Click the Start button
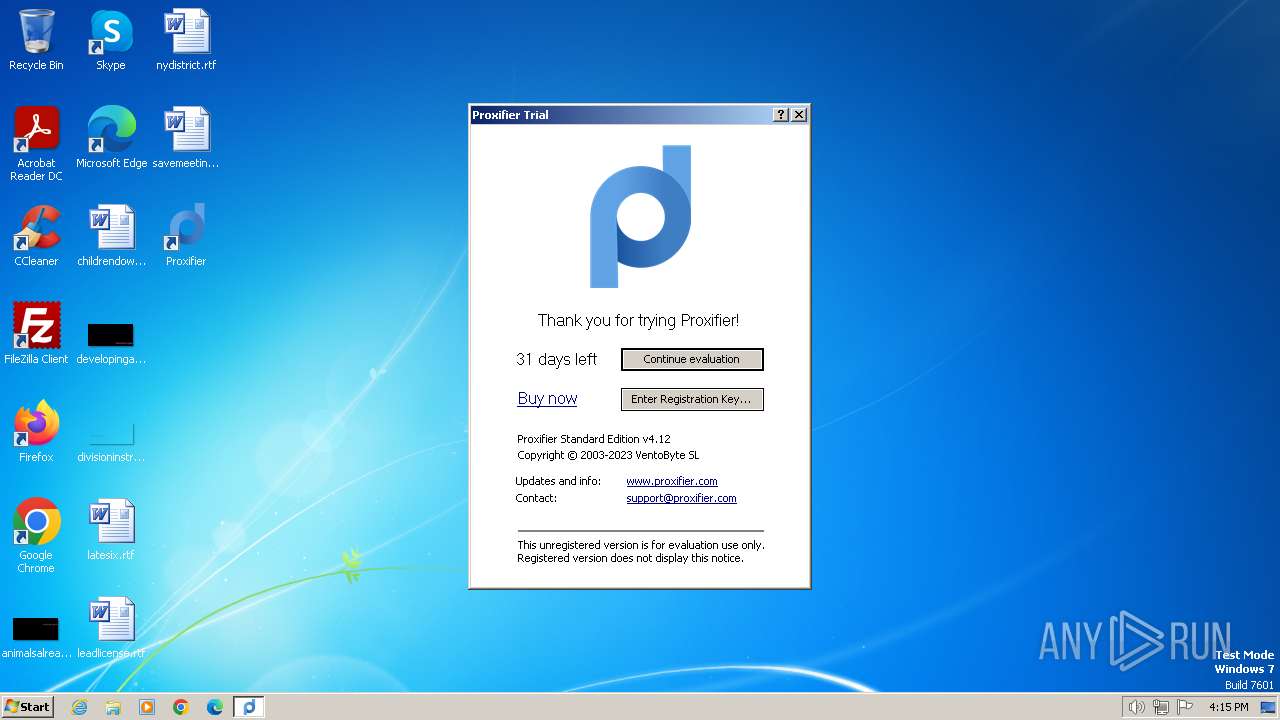Viewport: 1280px width, 720px height. point(27,707)
